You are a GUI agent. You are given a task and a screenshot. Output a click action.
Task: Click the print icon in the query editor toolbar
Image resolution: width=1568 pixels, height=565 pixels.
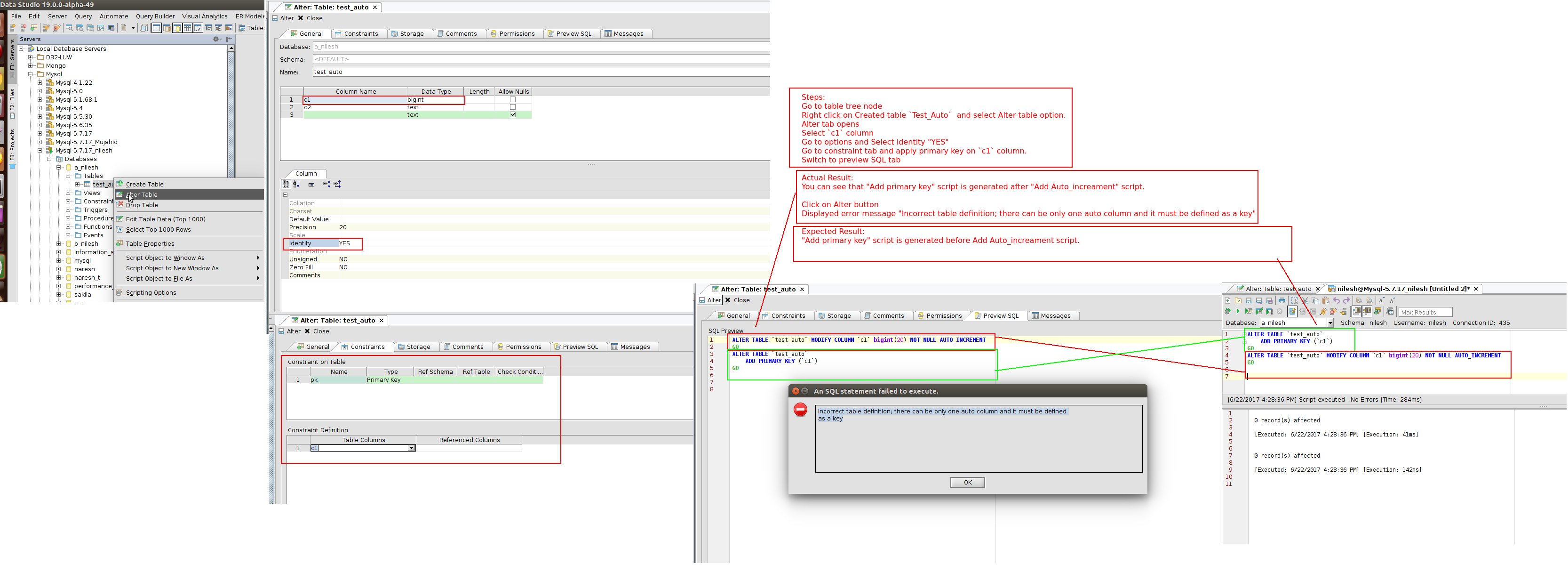(1282, 300)
